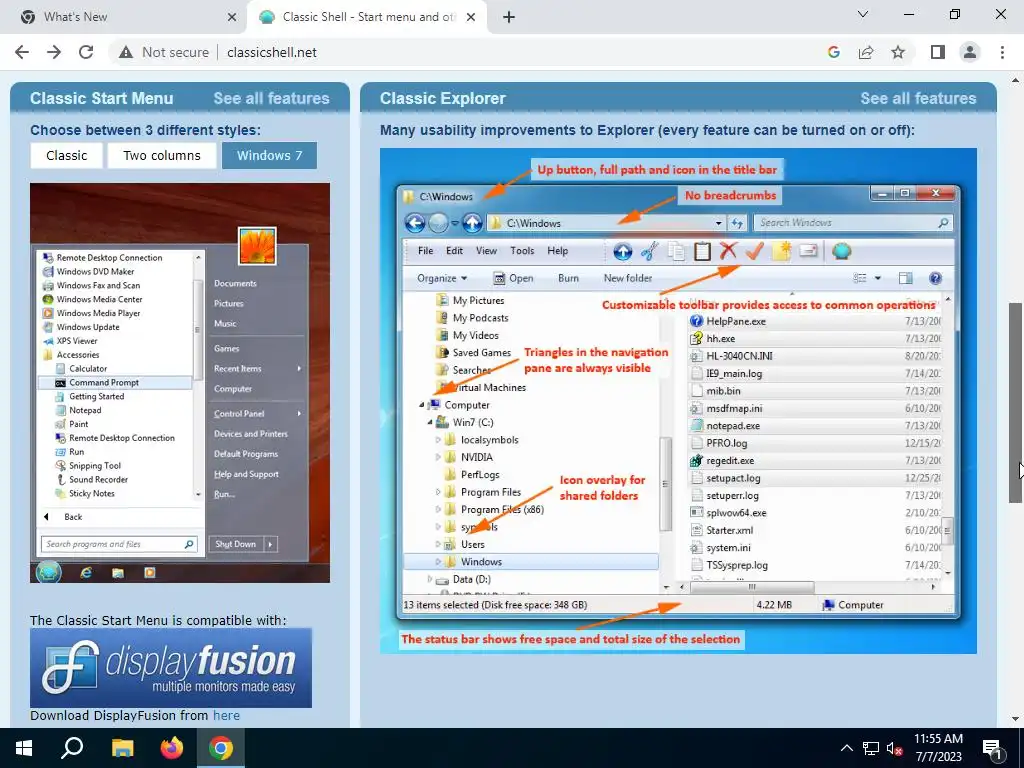
Task: Close the Classic Shell tab
Action: [471, 17]
